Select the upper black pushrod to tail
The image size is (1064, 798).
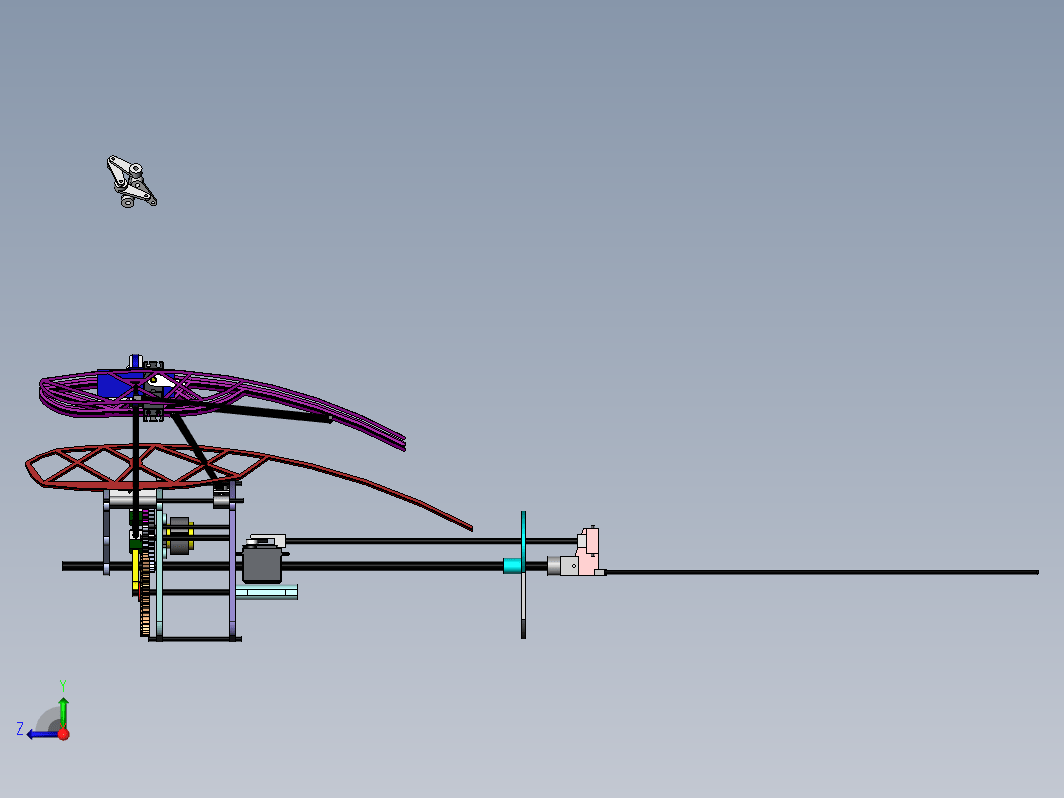[431, 541]
